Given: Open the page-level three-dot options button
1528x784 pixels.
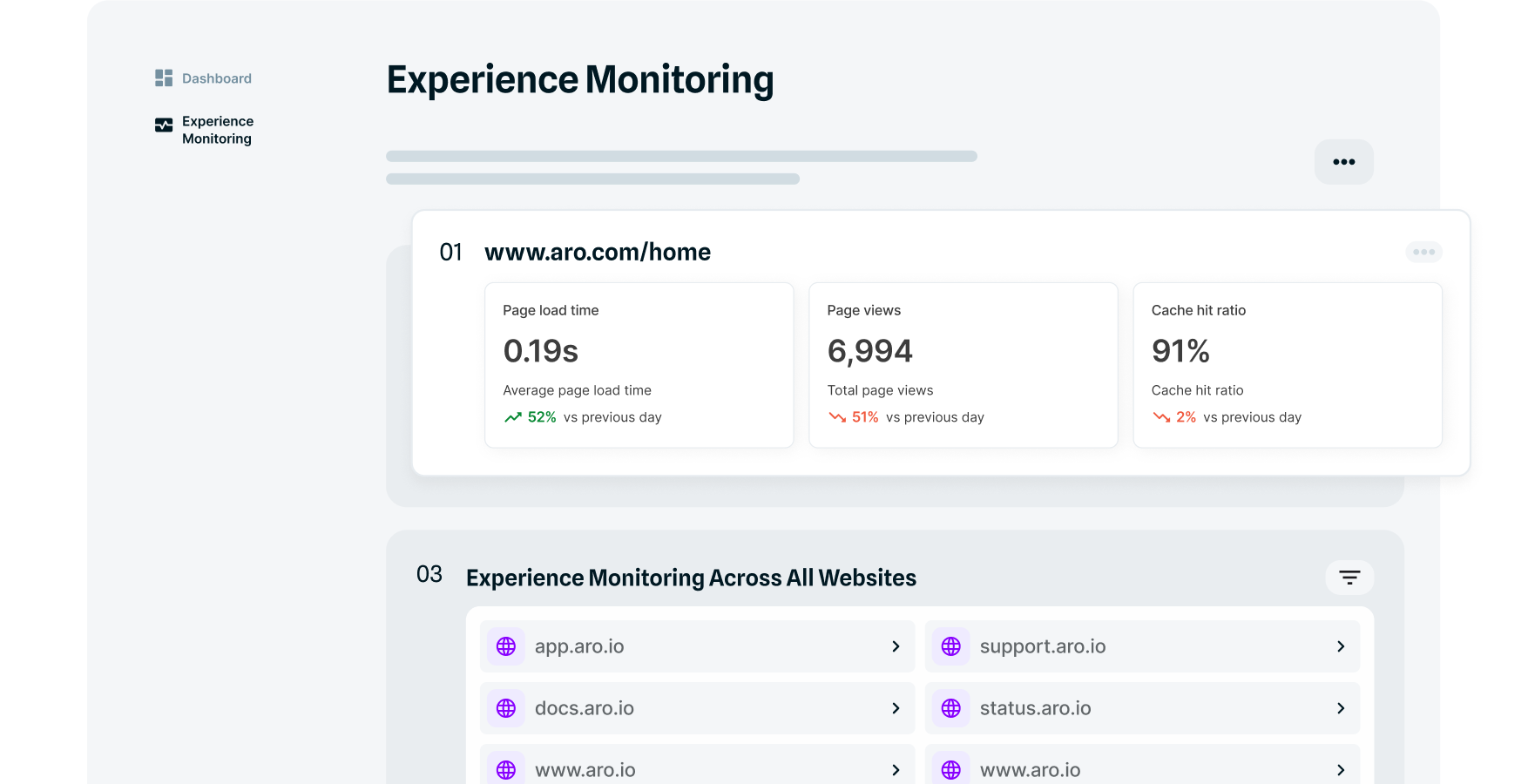Looking at the screenshot, I should 1343,162.
